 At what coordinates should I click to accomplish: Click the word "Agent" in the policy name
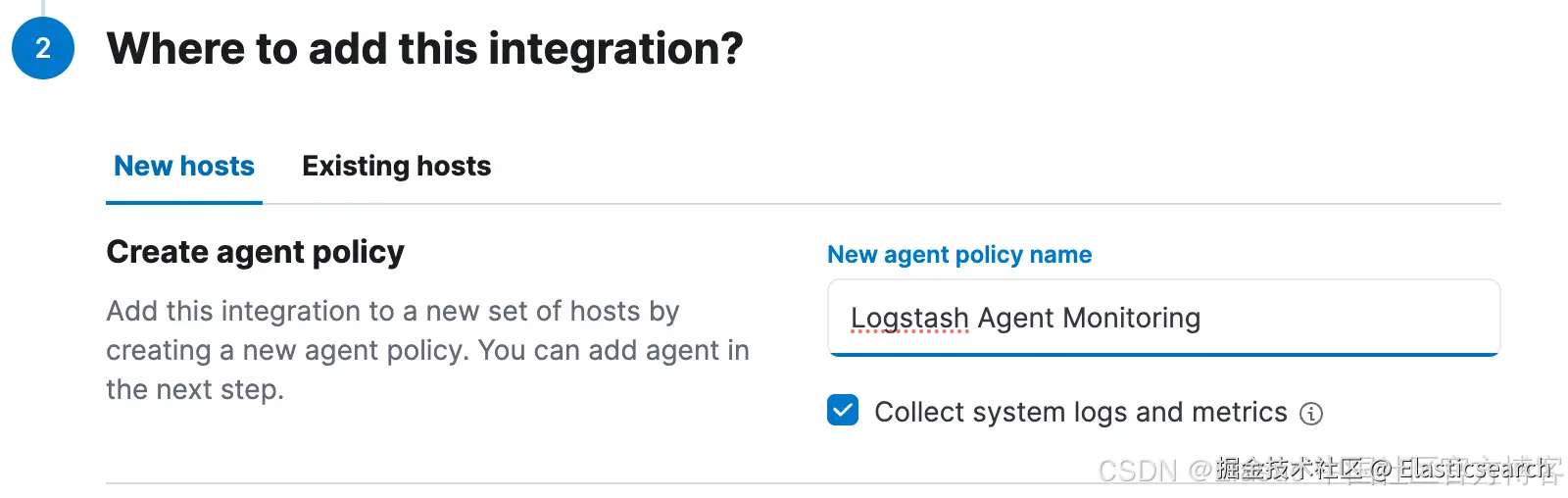pos(1015,319)
